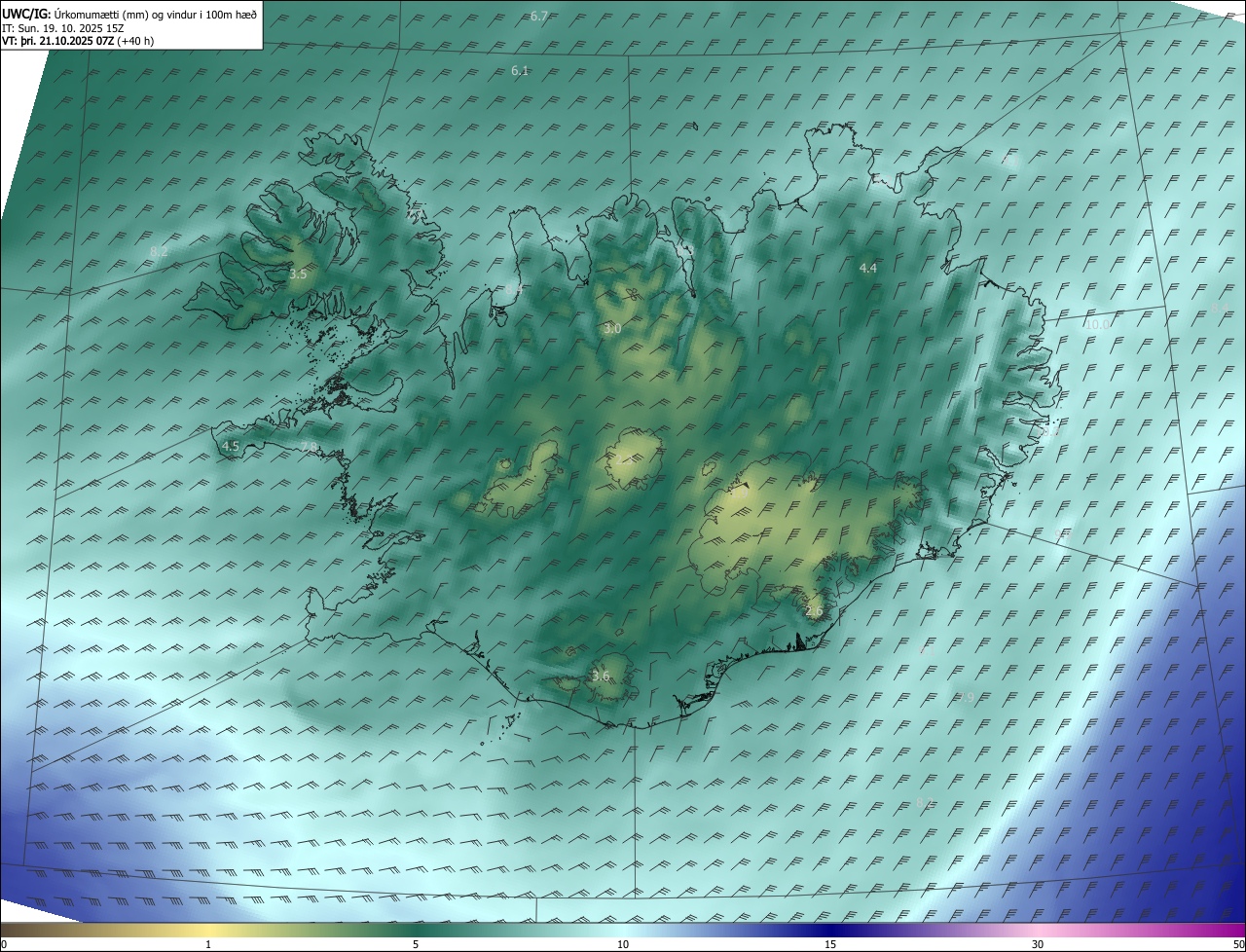Click the map value label '7.8'
The width and height of the screenshot is (1246, 952).
tap(310, 447)
